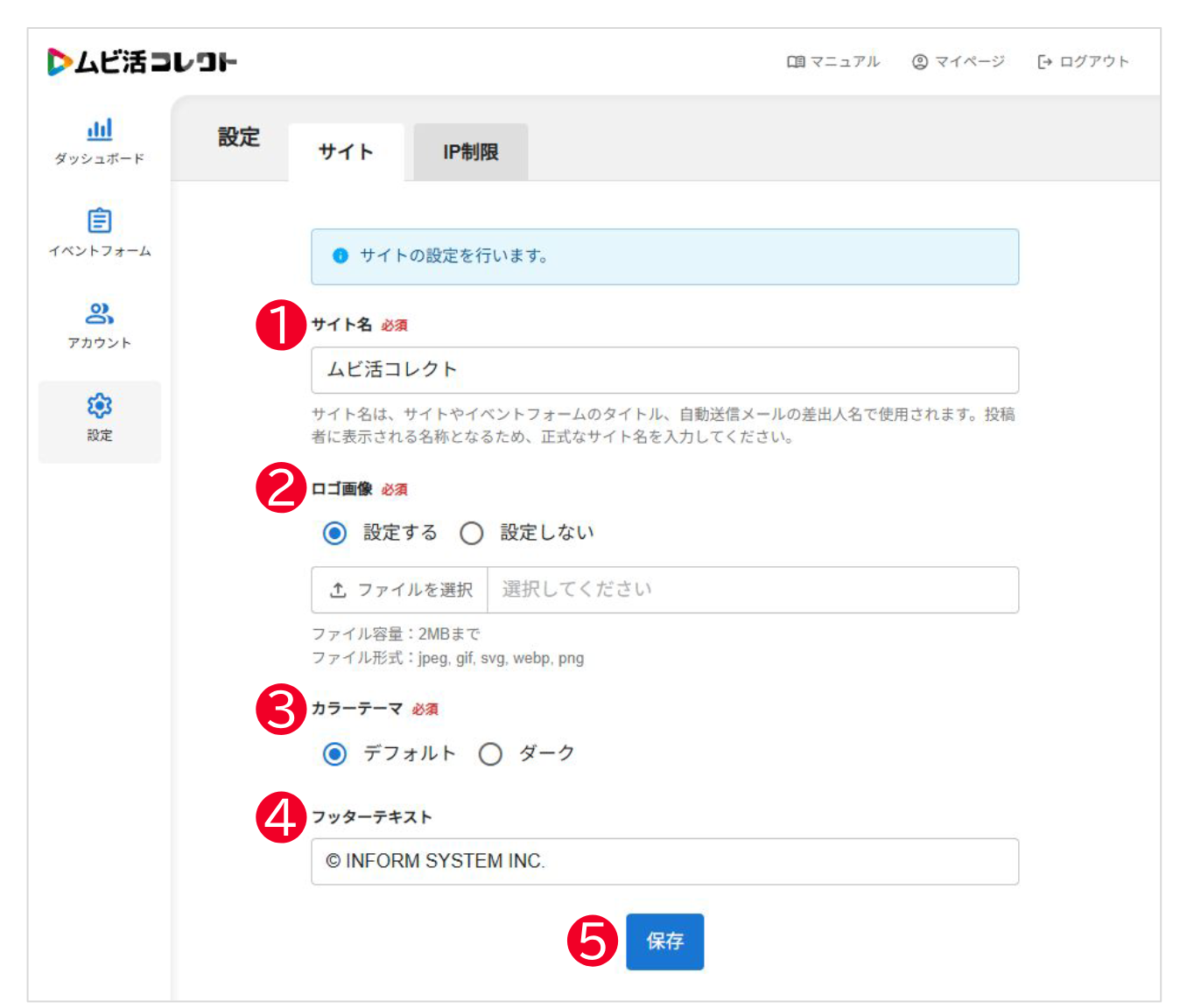Open the マイページ link

click(959, 62)
